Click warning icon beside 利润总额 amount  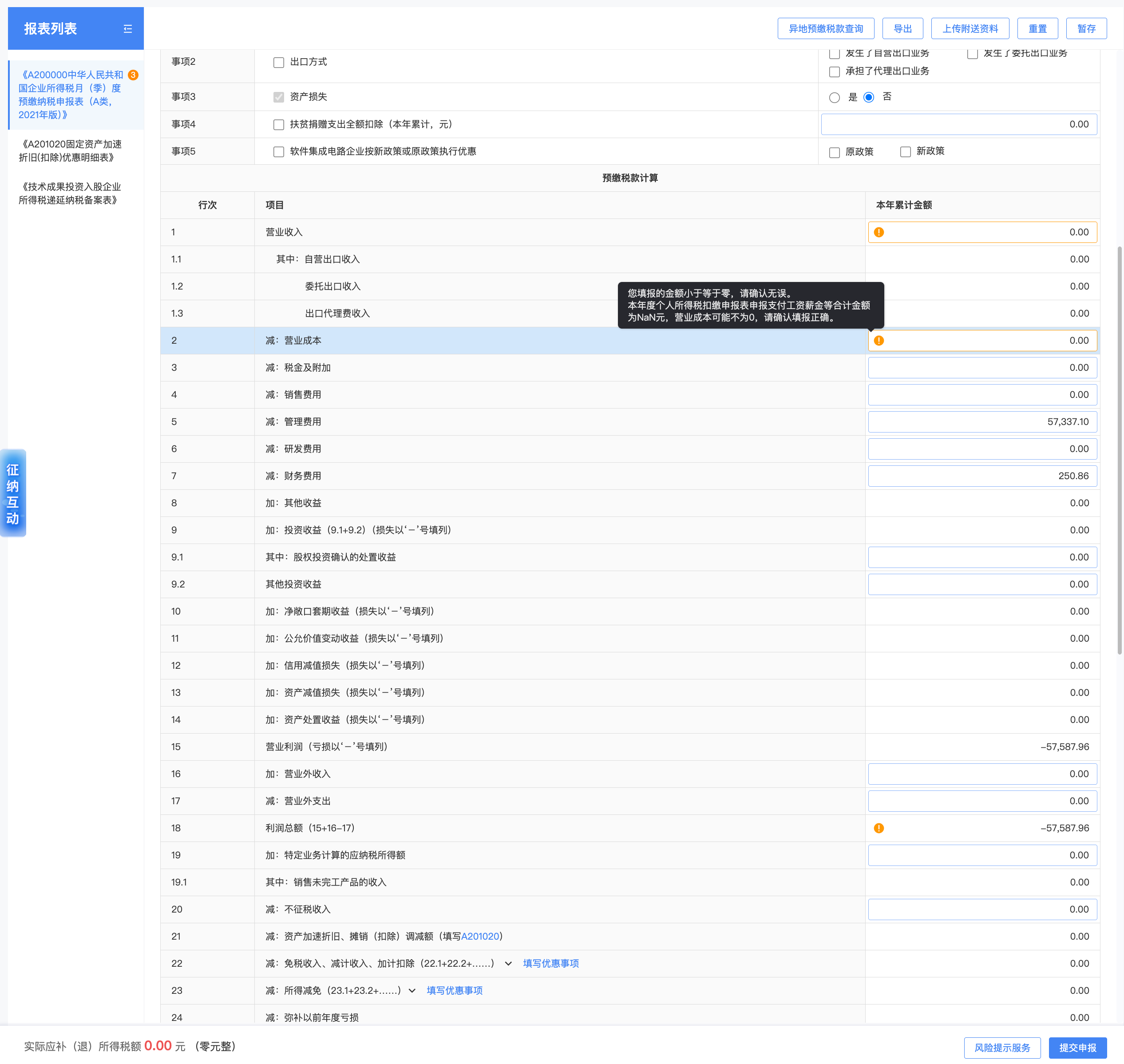(x=879, y=828)
